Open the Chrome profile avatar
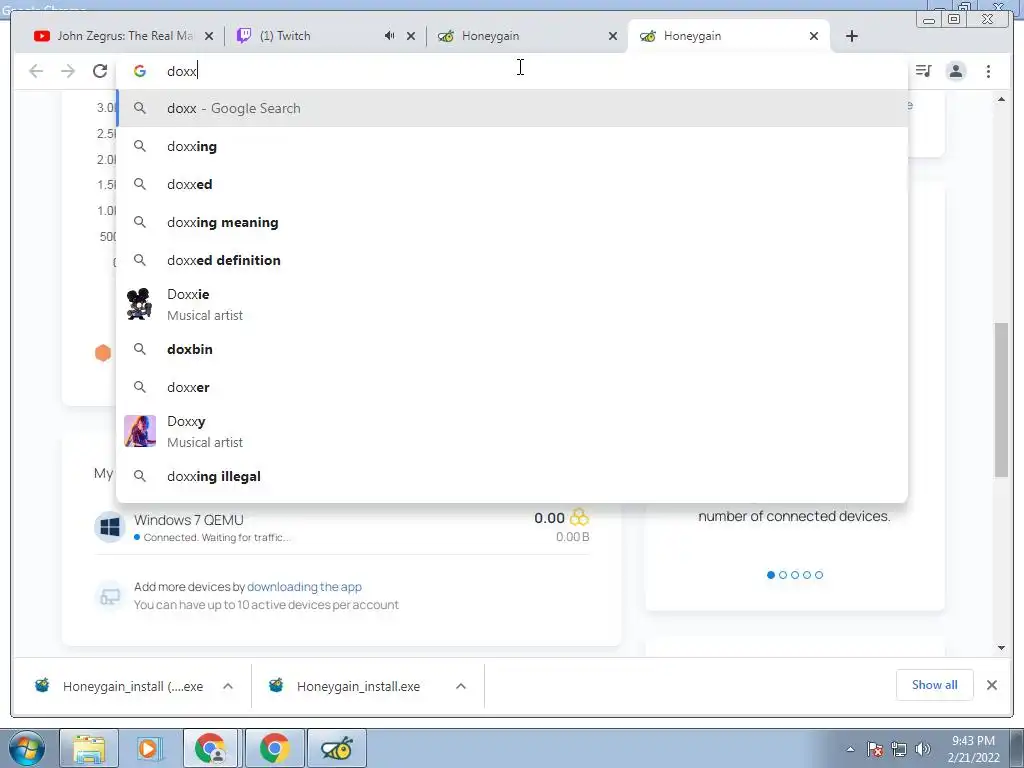The width and height of the screenshot is (1024, 768). point(956,71)
